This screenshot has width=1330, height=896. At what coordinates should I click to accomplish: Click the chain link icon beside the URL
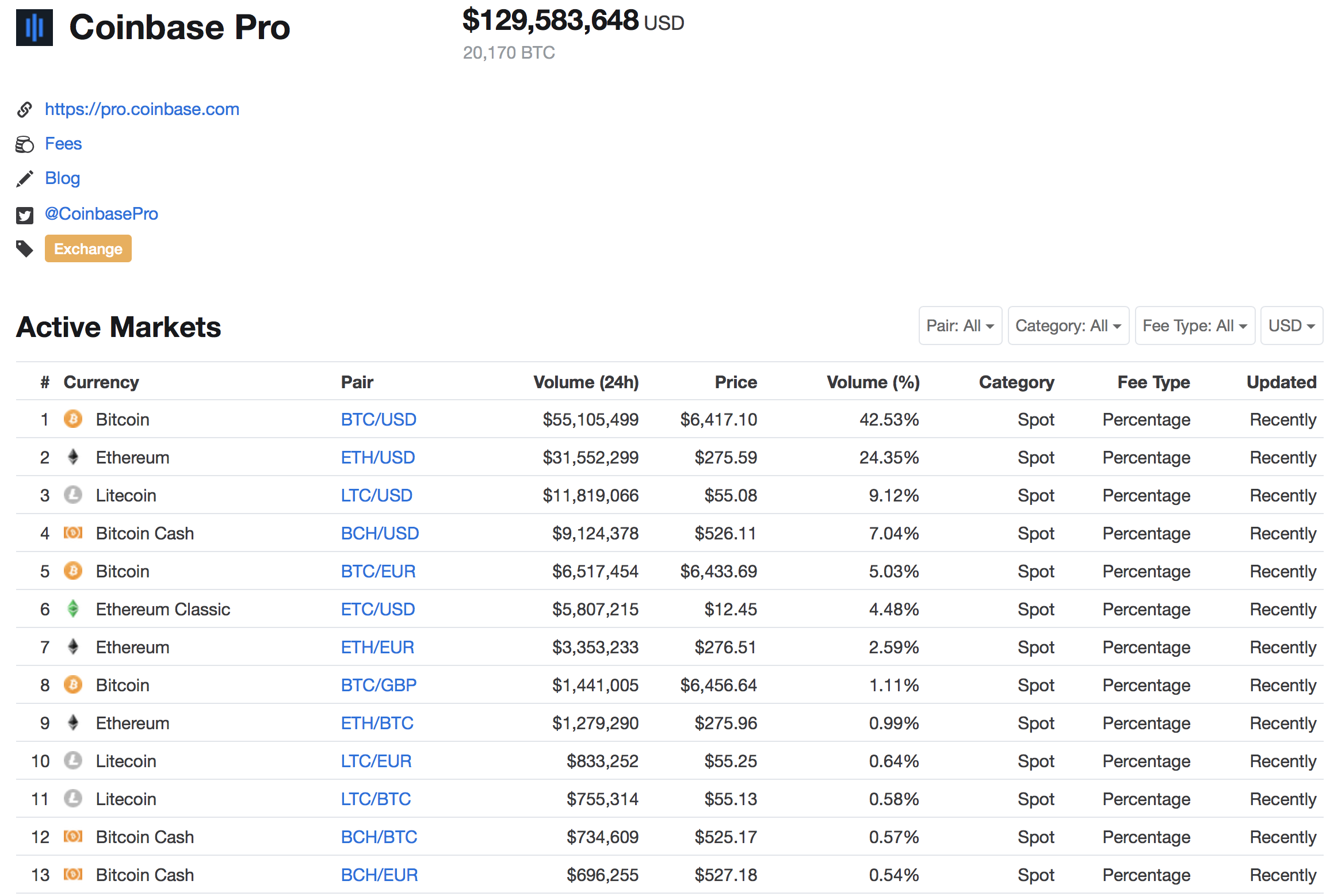24,109
